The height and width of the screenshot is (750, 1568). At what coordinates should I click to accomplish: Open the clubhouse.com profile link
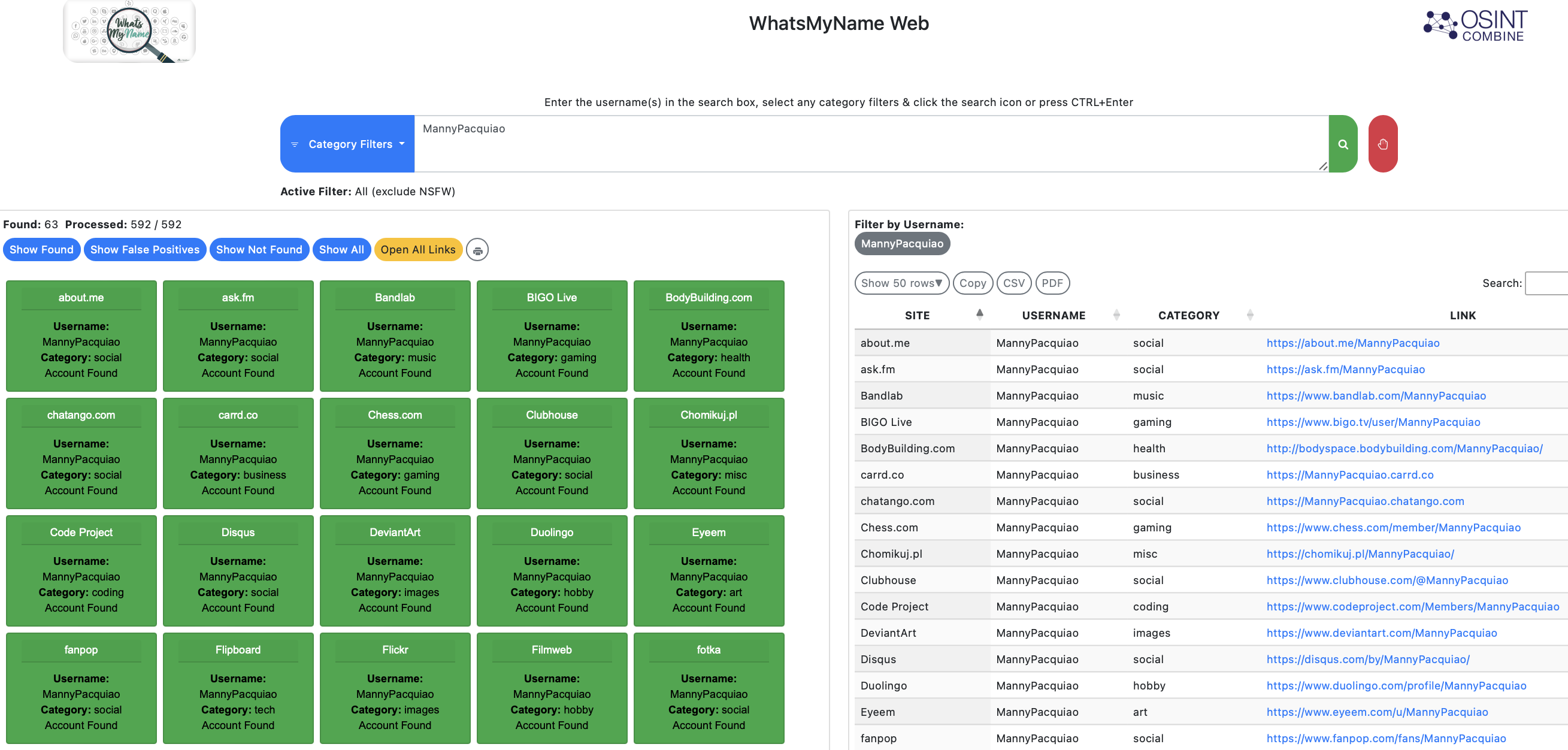(1387, 580)
